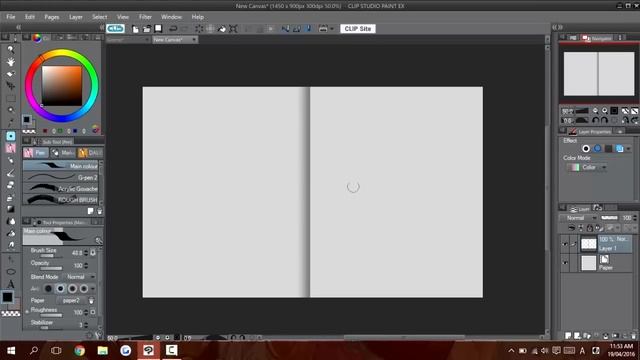Screen dimensions: 640x360
Task: Select second anti-aliasing option
Action: pyautogui.click(x=60, y=289)
